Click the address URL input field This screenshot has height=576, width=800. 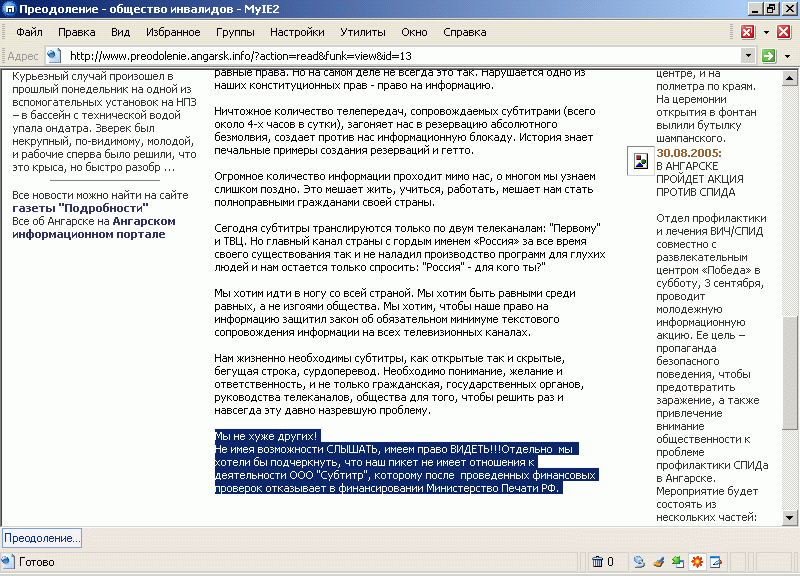403,56
